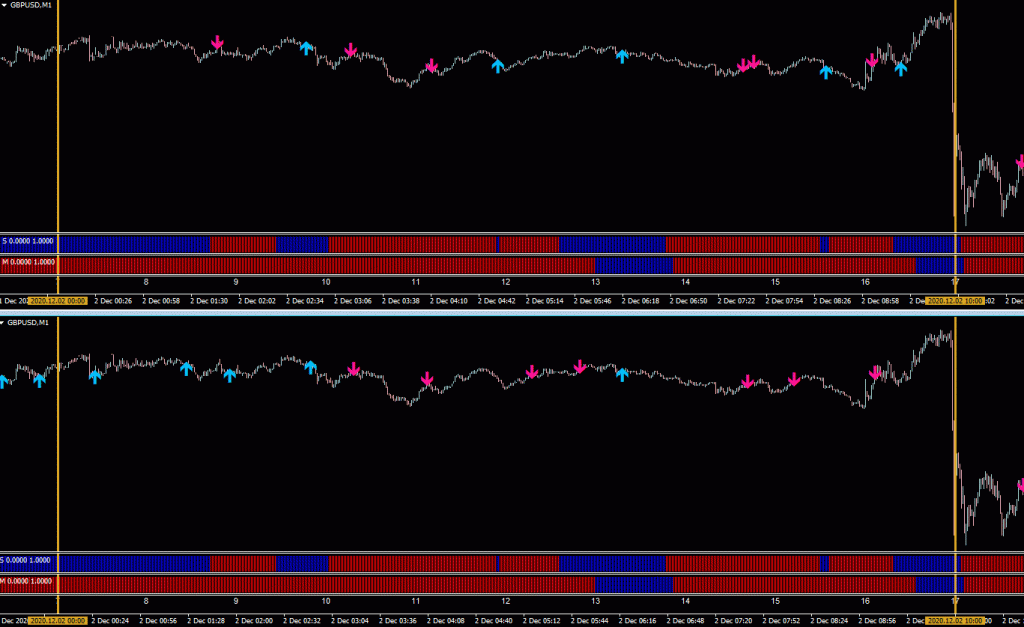Image resolution: width=1024 pixels, height=627 pixels.
Task: Click the '2 Dec 02:02' time label
Action: (x=257, y=301)
